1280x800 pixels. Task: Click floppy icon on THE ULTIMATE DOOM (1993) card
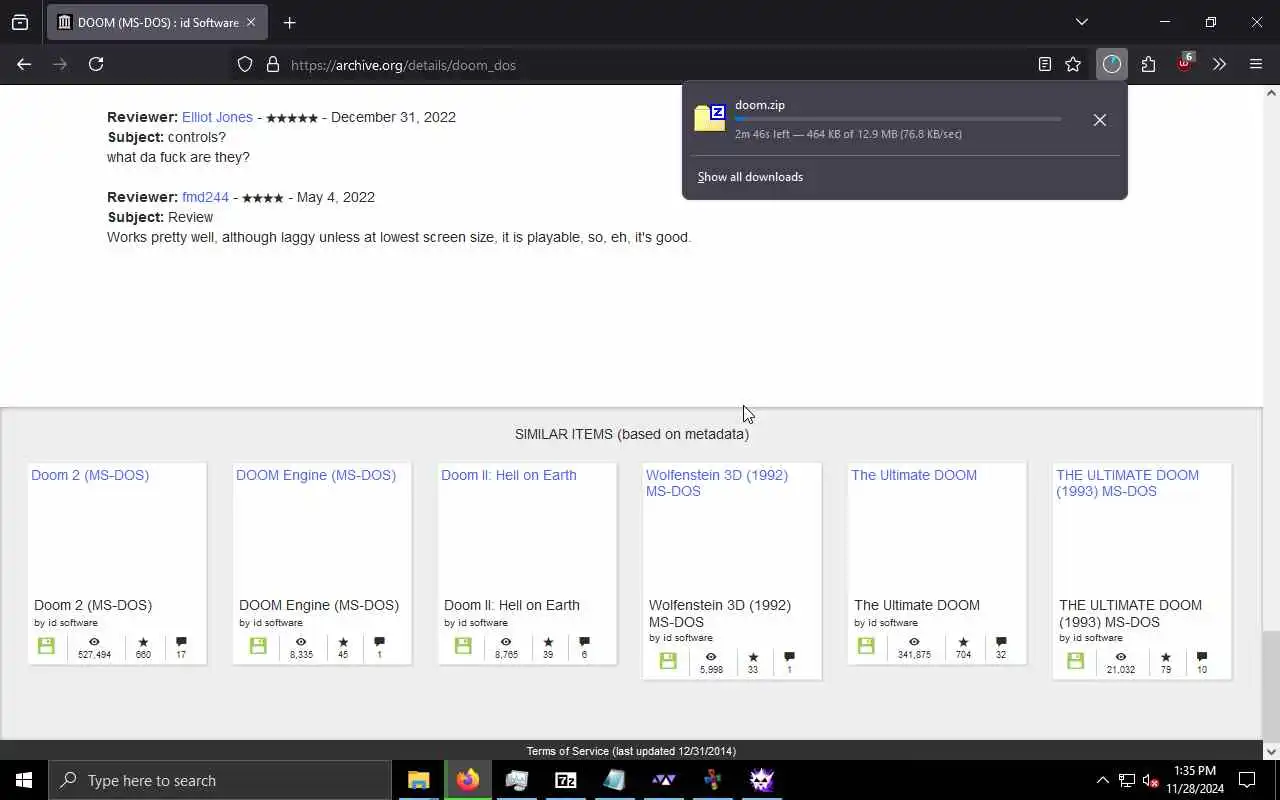pos(1075,661)
